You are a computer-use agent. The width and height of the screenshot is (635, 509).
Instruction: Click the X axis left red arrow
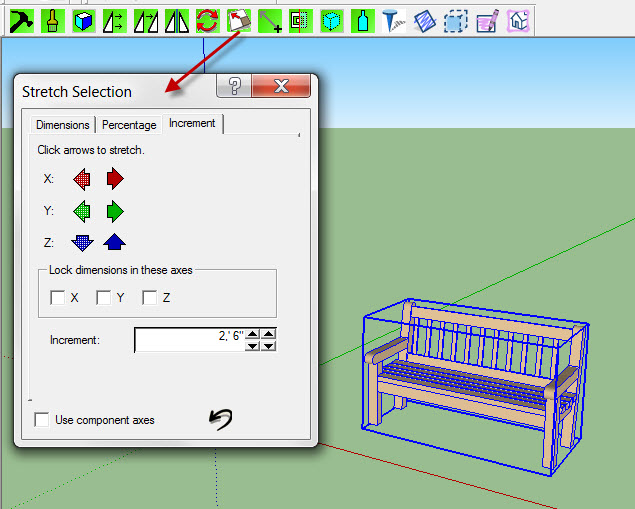click(x=82, y=179)
